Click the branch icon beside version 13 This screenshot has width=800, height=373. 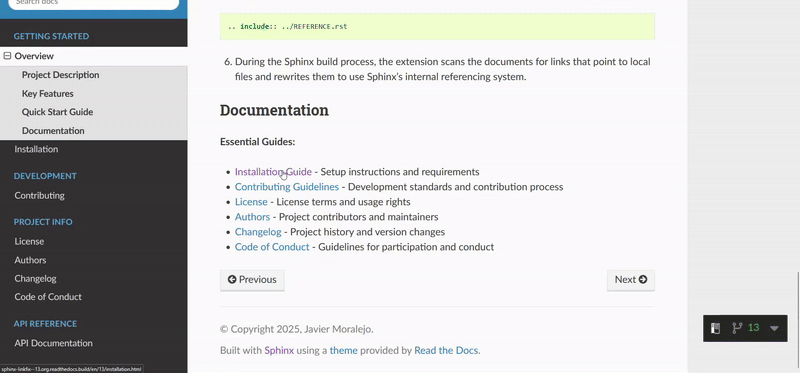737,328
